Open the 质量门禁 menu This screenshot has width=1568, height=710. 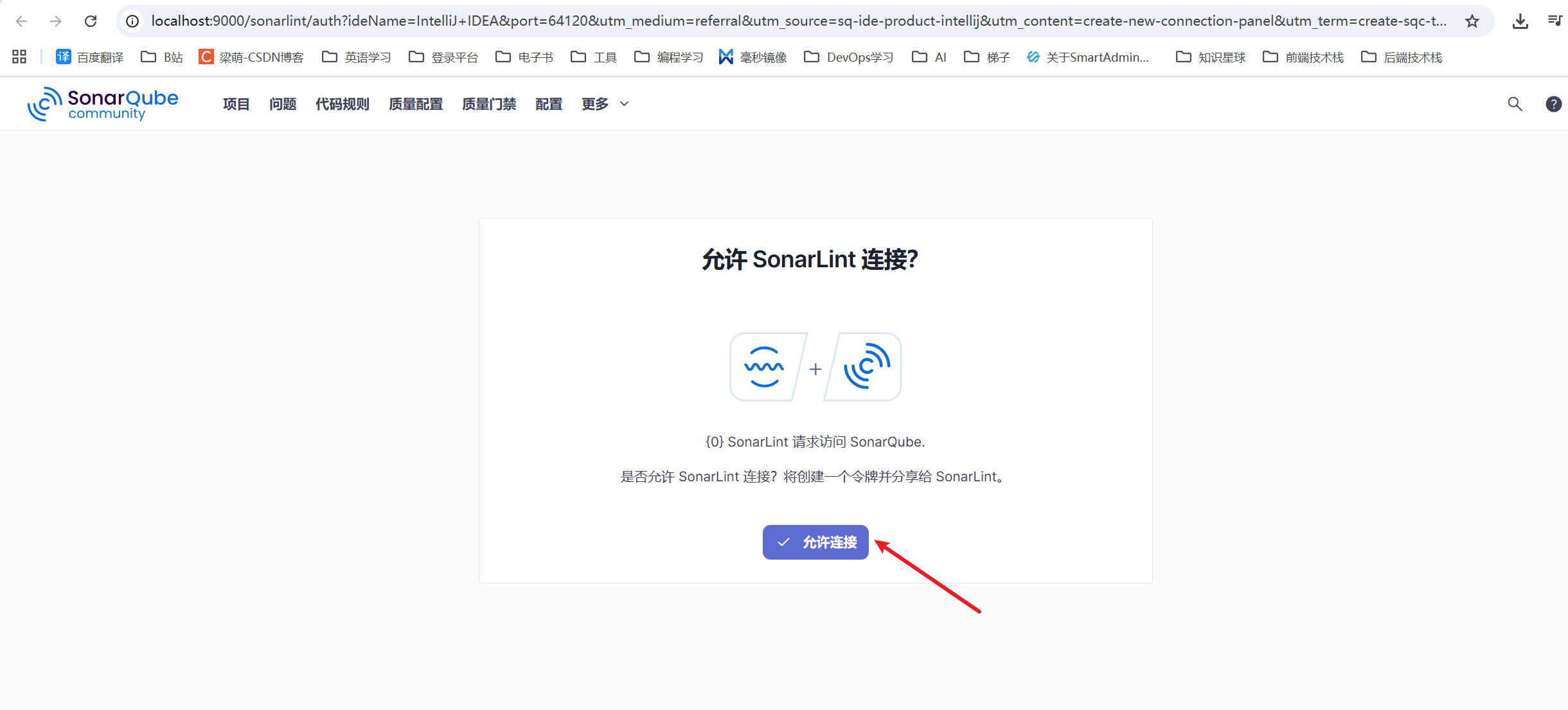pos(489,104)
